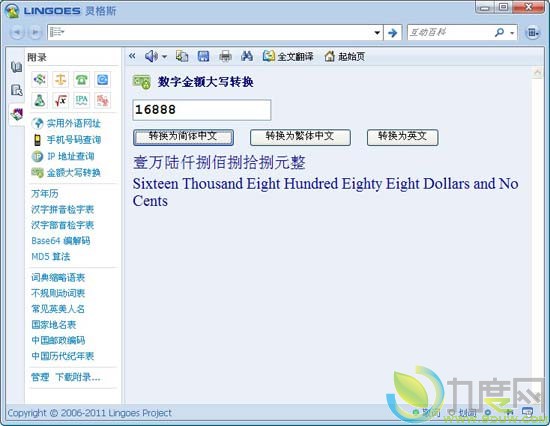Image resolution: width=550 pixels, height=426 pixels.
Task: Click the print icon in toolbar
Action: point(225,56)
